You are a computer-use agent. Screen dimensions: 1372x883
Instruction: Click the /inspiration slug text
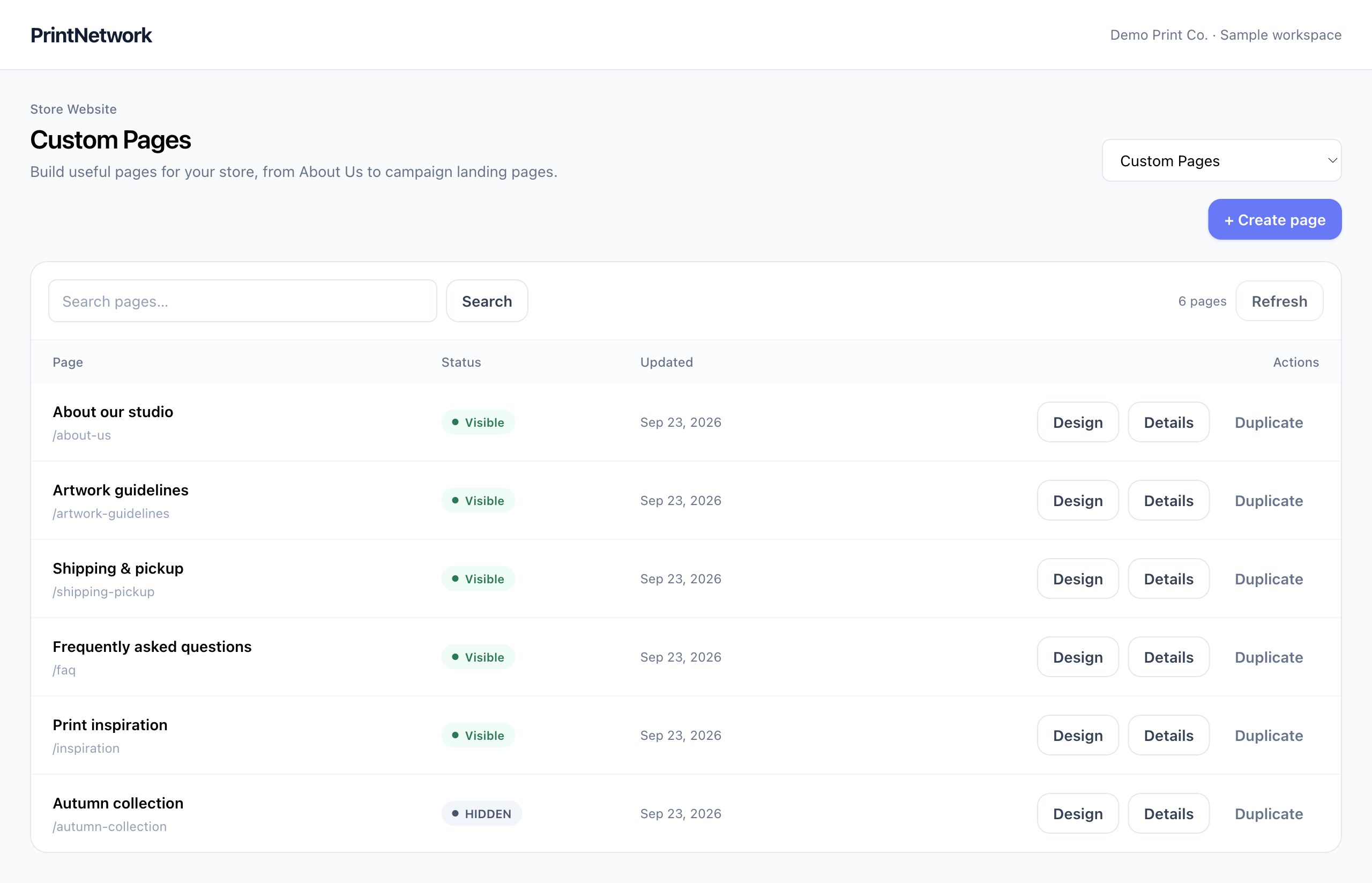(x=86, y=748)
